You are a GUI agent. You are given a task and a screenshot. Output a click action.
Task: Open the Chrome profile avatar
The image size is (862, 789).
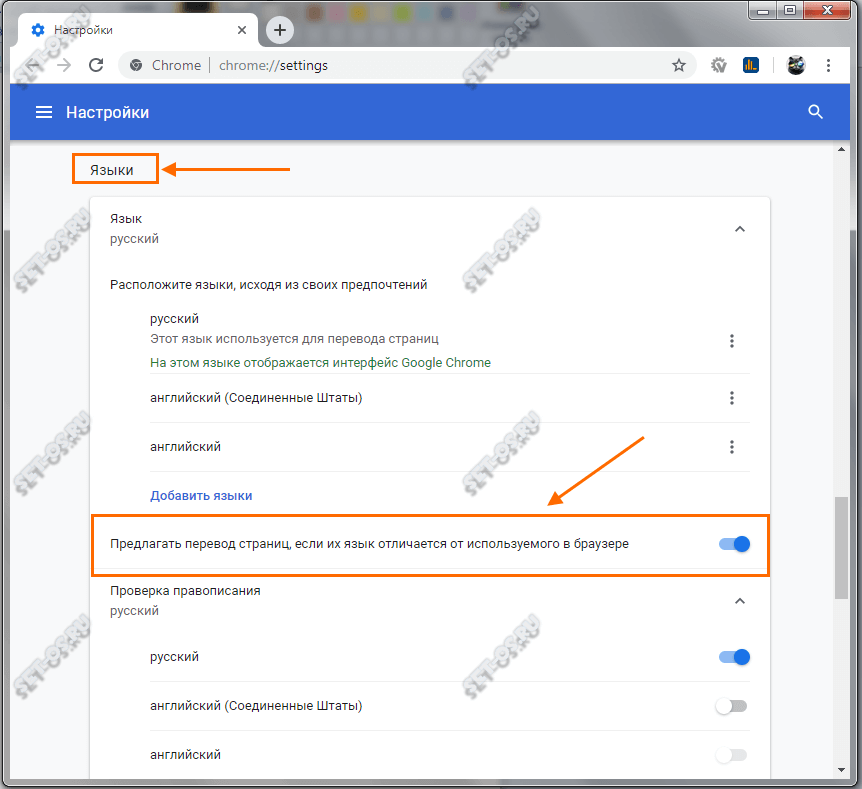pyautogui.click(x=795, y=64)
